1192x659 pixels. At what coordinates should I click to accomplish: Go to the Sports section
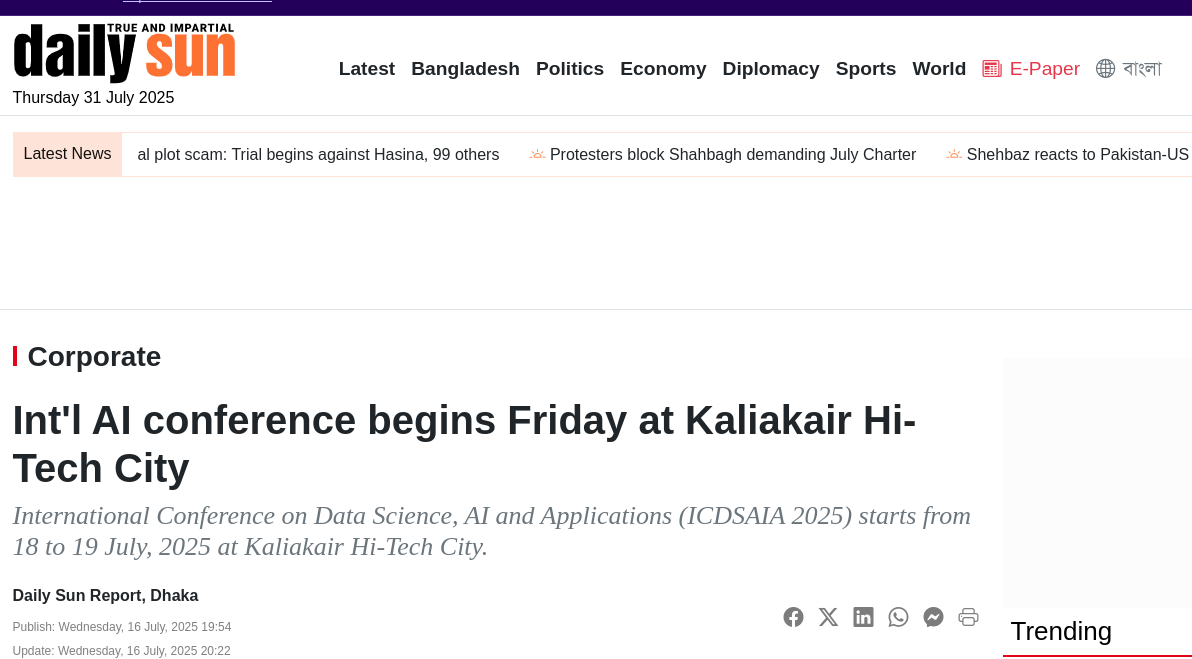point(866,69)
